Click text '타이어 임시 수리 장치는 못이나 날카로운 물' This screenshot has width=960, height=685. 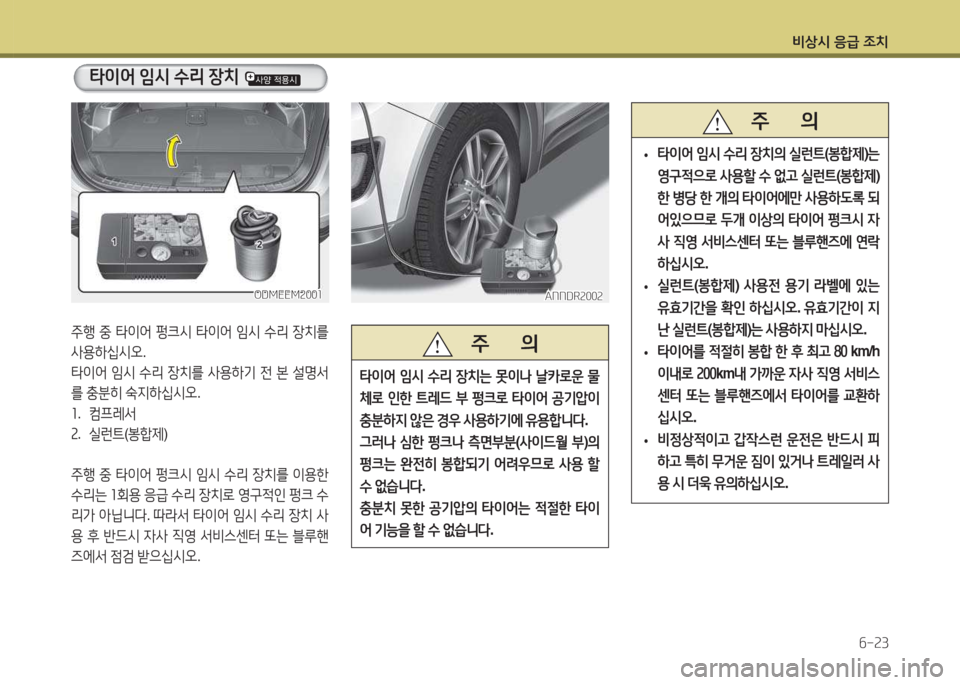point(480,376)
